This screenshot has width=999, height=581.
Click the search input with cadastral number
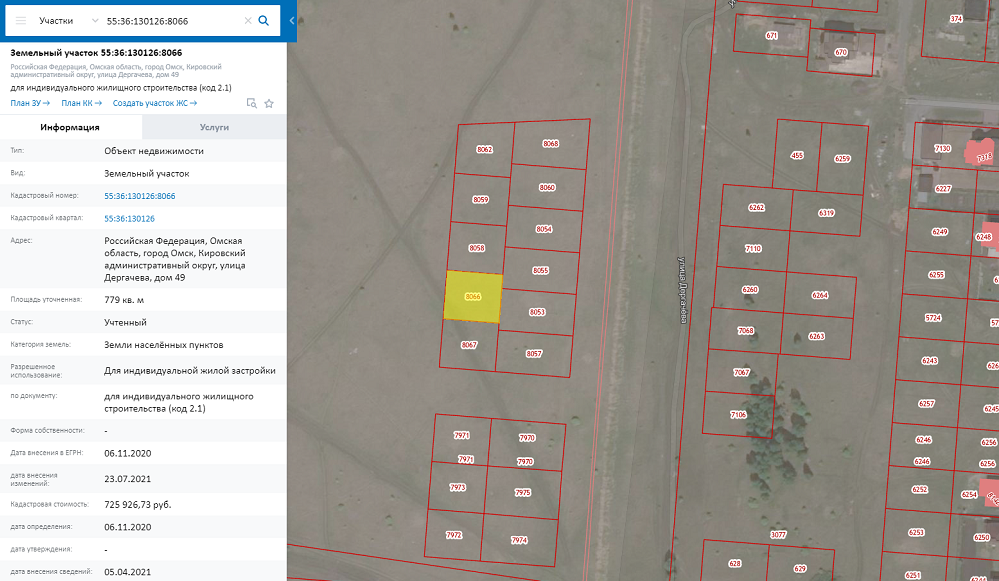click(x=170, y=20)
